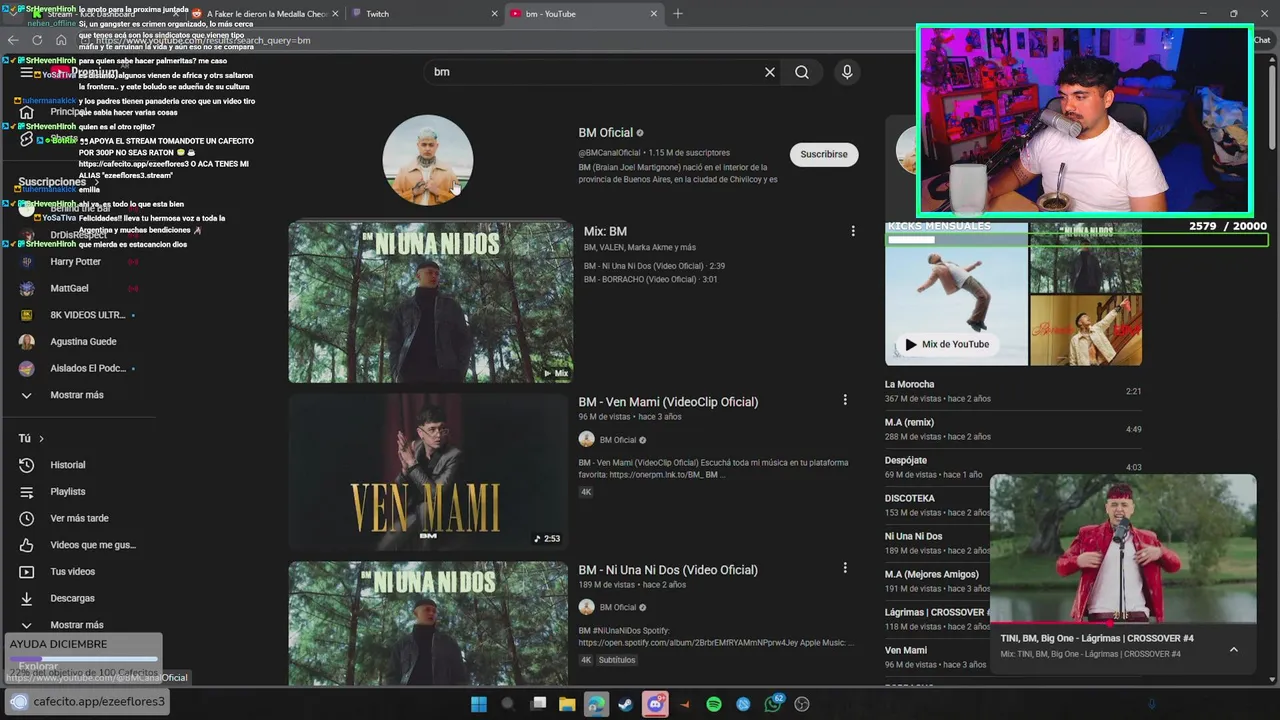Play Ni Una Ni Dos in mix list
Image resolution: width=1280 pixels, height=720 pixels.
(937, 543)
